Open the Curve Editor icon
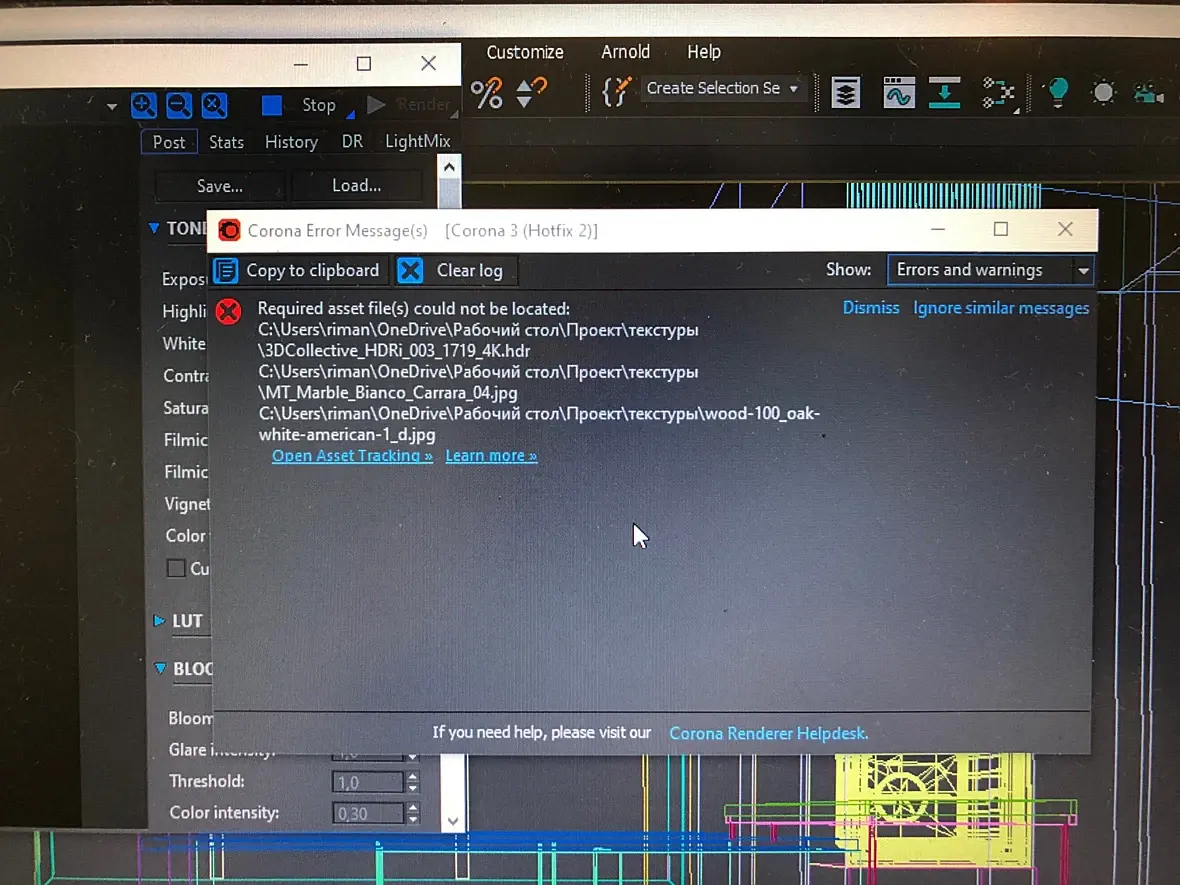Image resolution: width=1180 pixels, height=885 pixels. pos(899,93)
